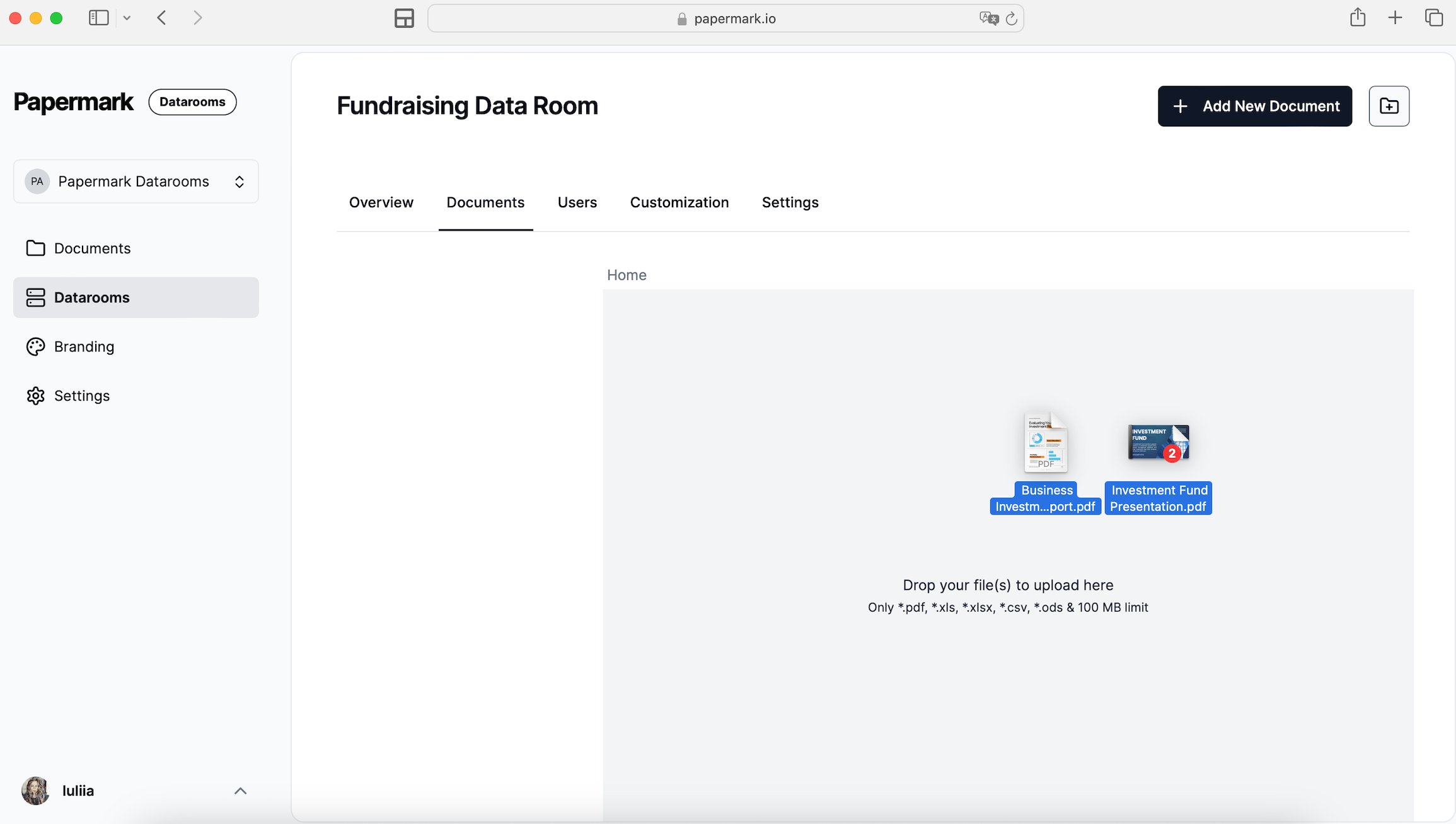Click the page translate icon in address bar

tap(988, 18)
